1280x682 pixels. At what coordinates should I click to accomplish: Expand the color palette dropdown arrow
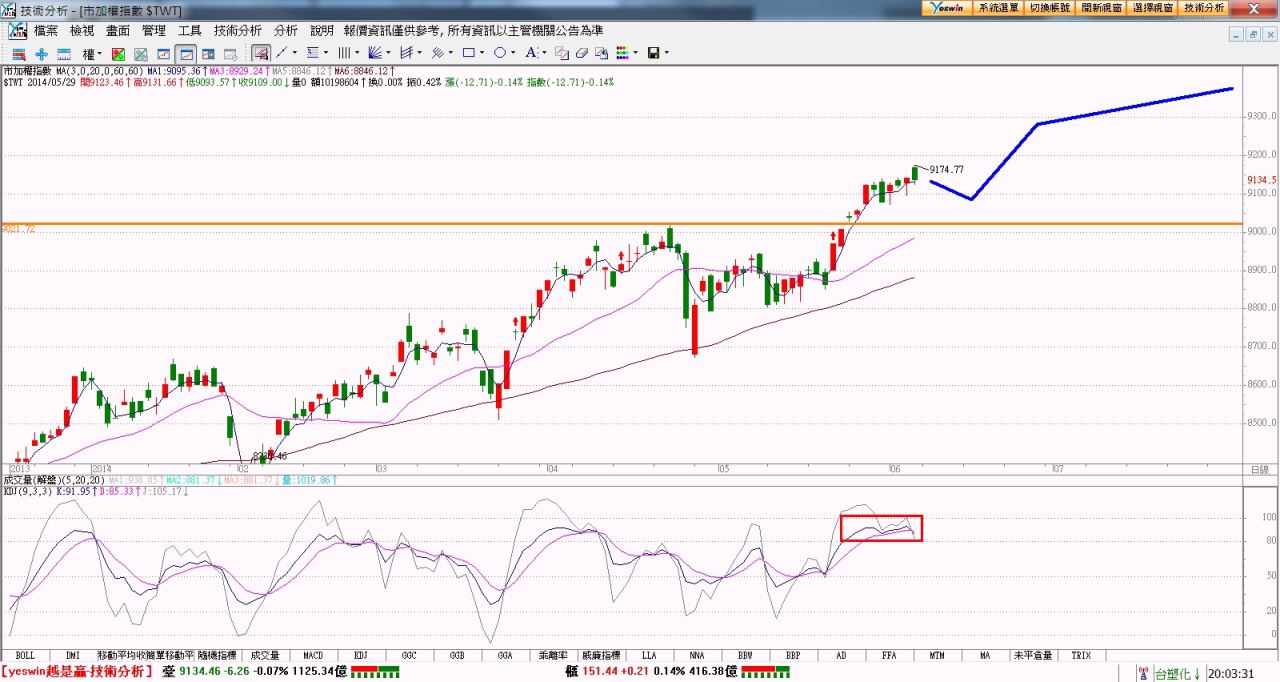tap(634, 53)
